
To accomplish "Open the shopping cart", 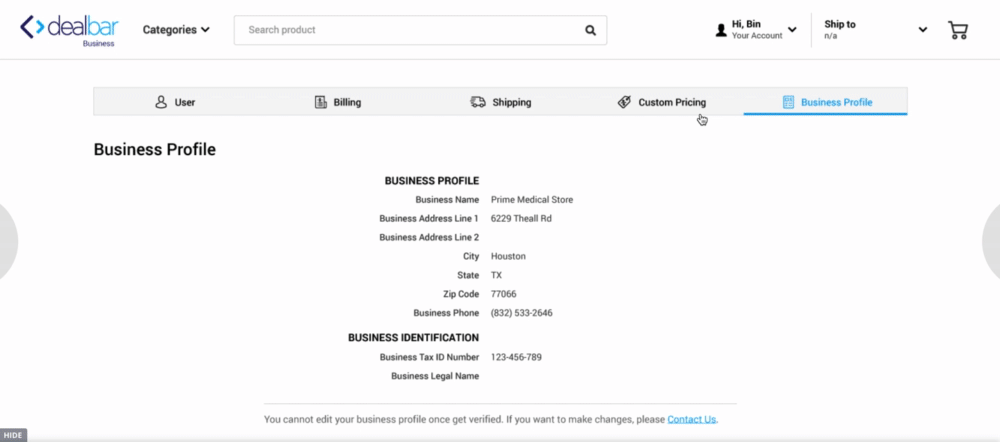I will point(957,30).
